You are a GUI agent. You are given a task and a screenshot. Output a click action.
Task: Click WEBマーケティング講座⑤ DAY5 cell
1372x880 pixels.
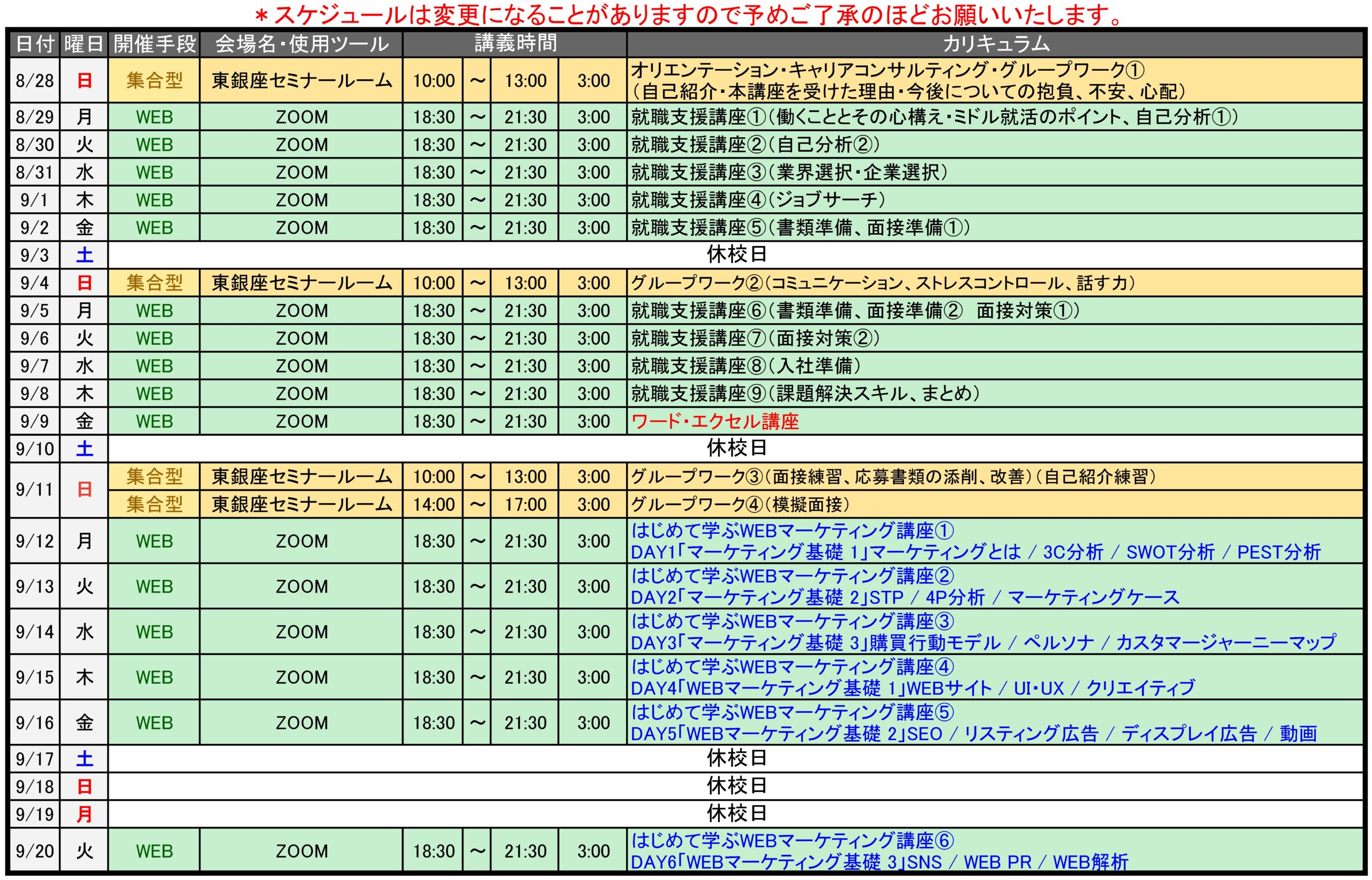coord(995,722)
